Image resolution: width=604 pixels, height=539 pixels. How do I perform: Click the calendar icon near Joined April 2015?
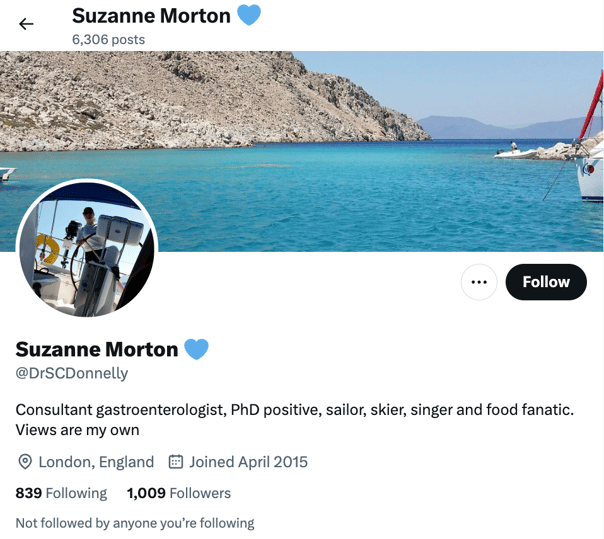coord(176,462)
